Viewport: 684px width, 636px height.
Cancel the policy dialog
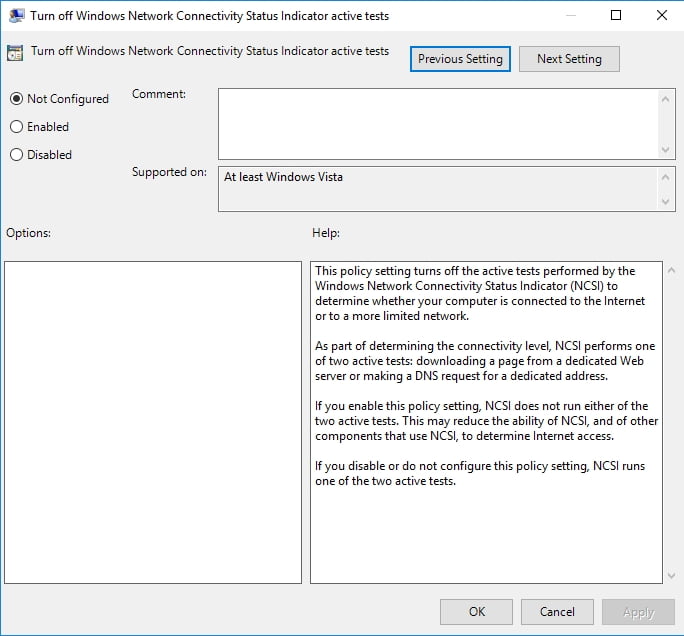coord(557,612)
